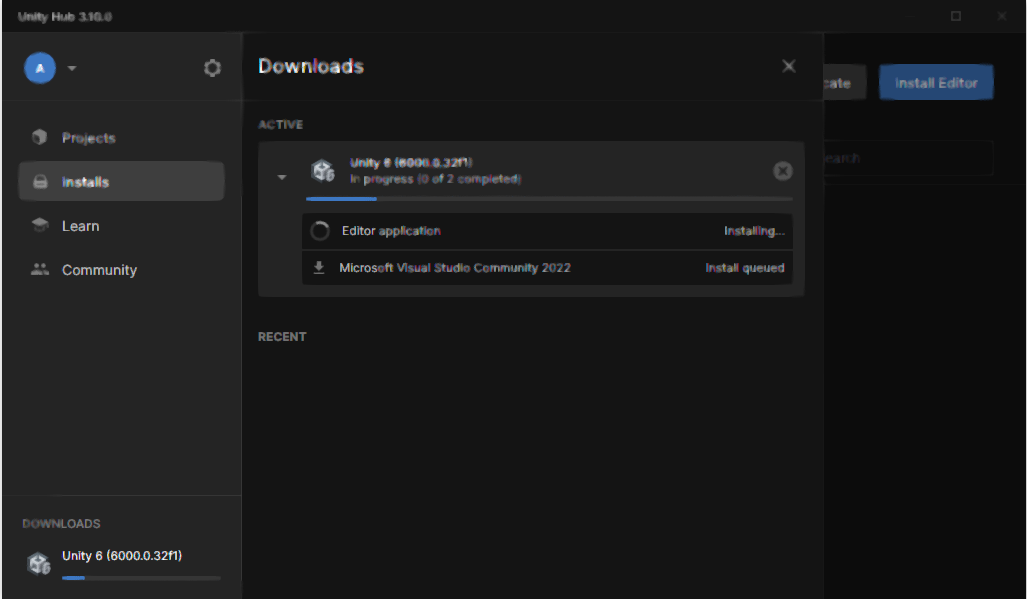Cancel the Unity 6 download
The width and height of the screenshot is (1027, 599).
click(x=783, y=171)
